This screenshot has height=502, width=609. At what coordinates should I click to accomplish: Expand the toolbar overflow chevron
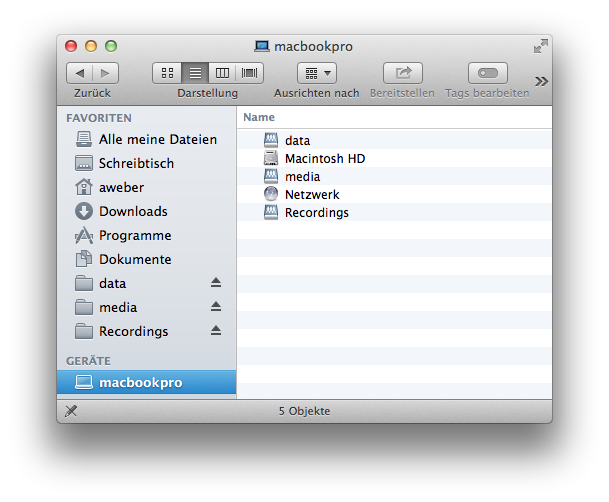click(541, 81)
